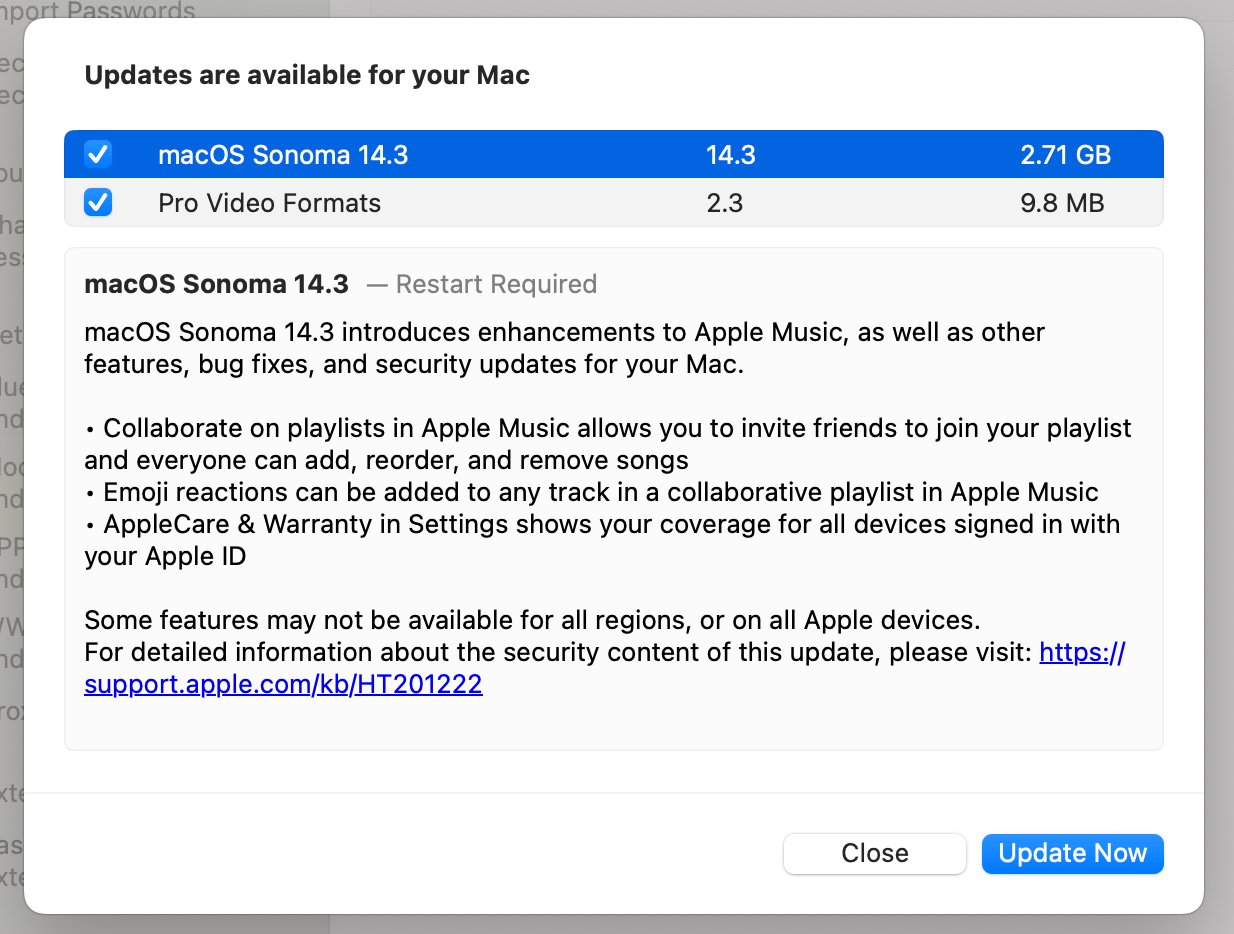Screen dimensions: 1234x934
Task: Toggle the Sonoma 14.3 selection checkbox
Action: [97, 154]
